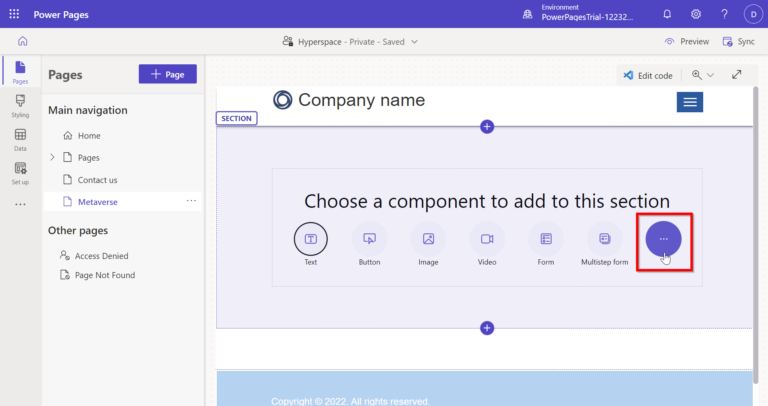This screenshot has height=406, width=768.
Task: Open the zoom magnifier dropdown
Action: click(x=703, y=75)
